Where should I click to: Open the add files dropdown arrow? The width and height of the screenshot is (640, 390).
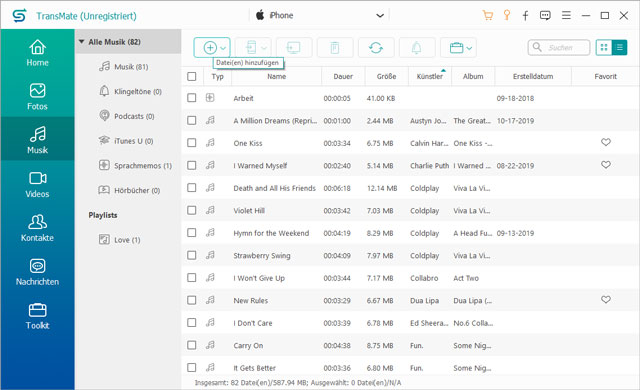tap(223, 48)
